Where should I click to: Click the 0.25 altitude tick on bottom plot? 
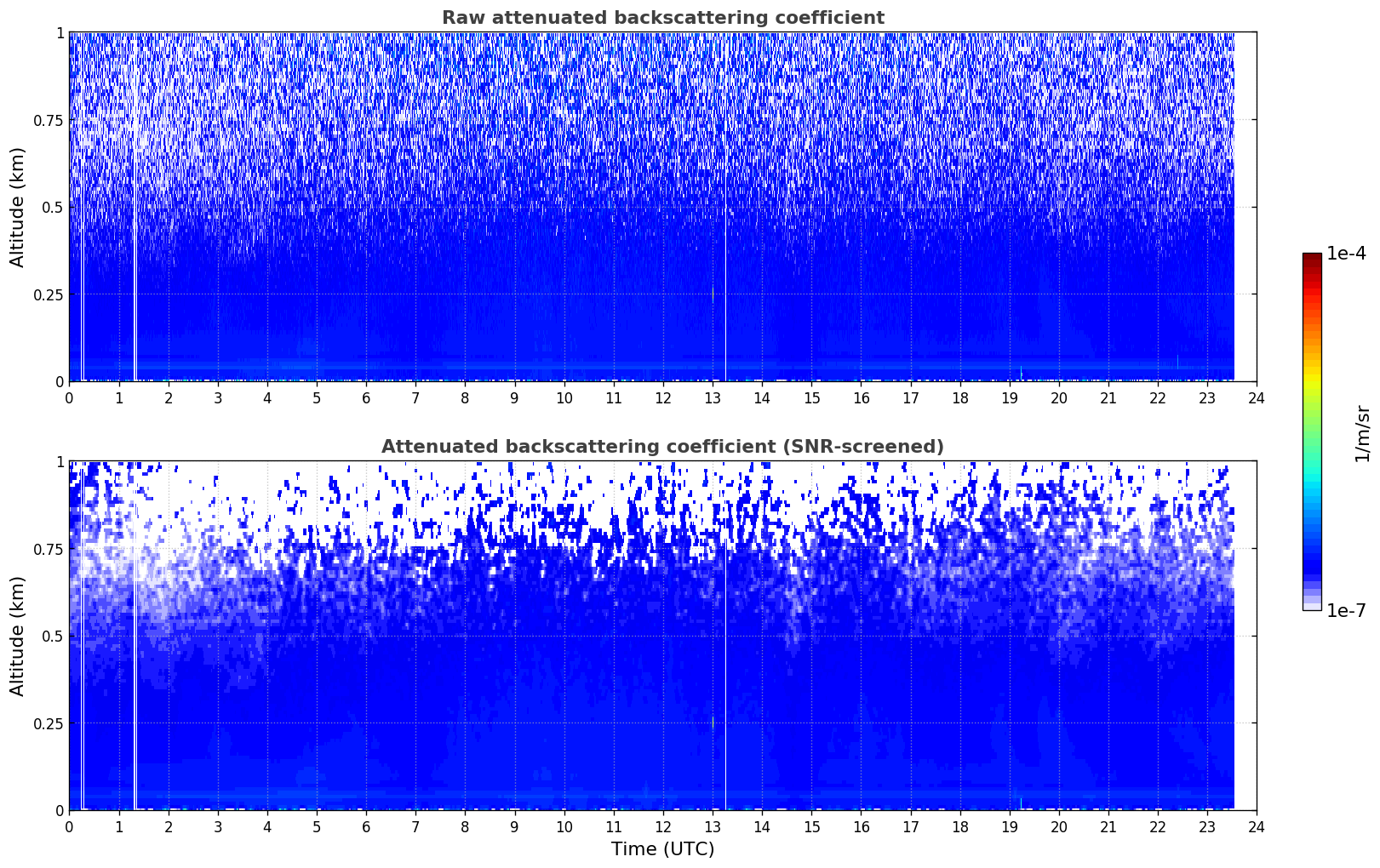click(48, 723)
